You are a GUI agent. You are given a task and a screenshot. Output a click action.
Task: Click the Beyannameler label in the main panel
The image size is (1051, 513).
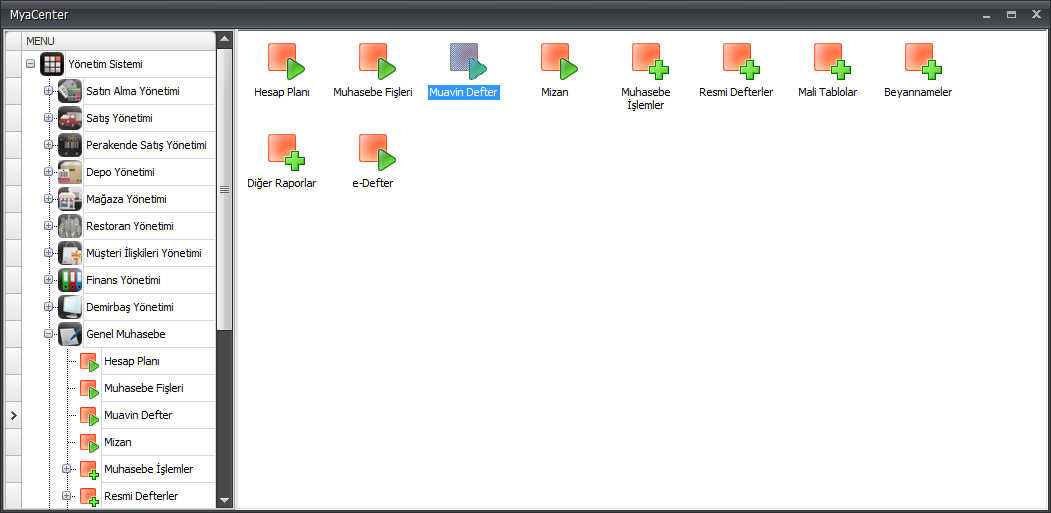pos(918,93)
